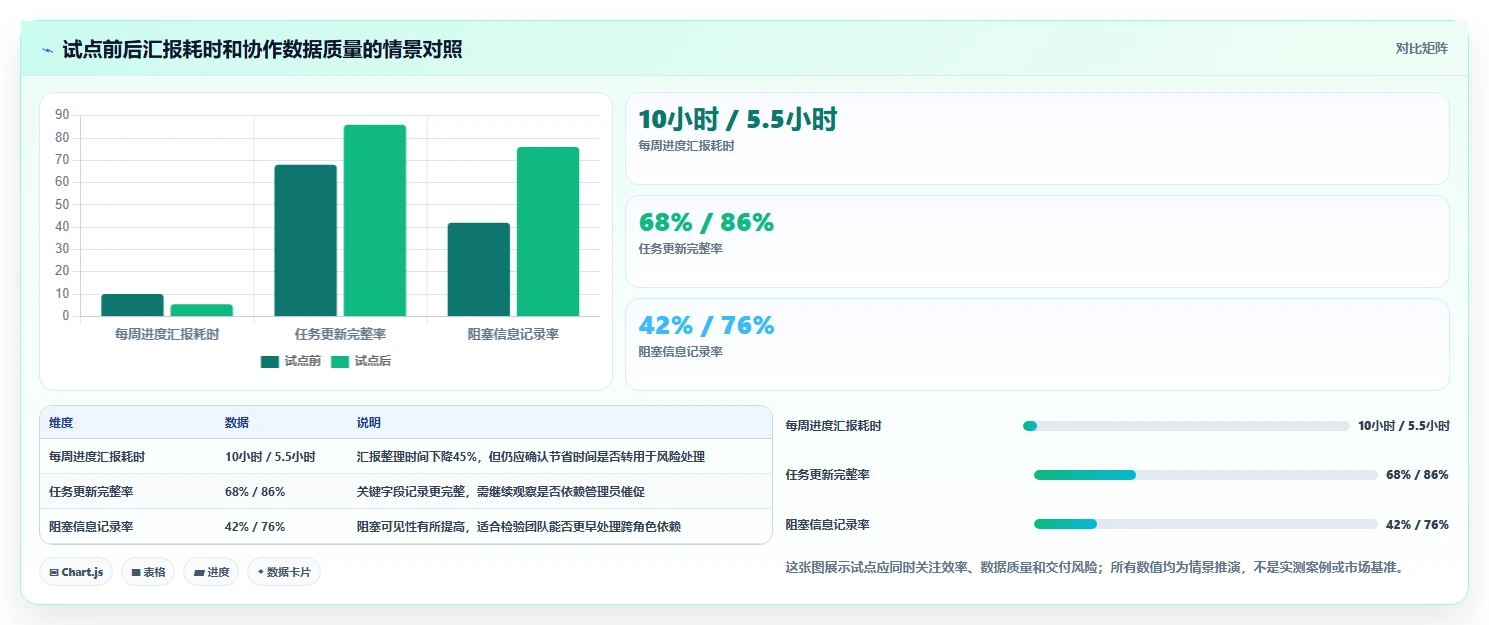Click progress value 10小时 / 5.5小时 on right
The image size is (1489, 625).
[1404, 426]
